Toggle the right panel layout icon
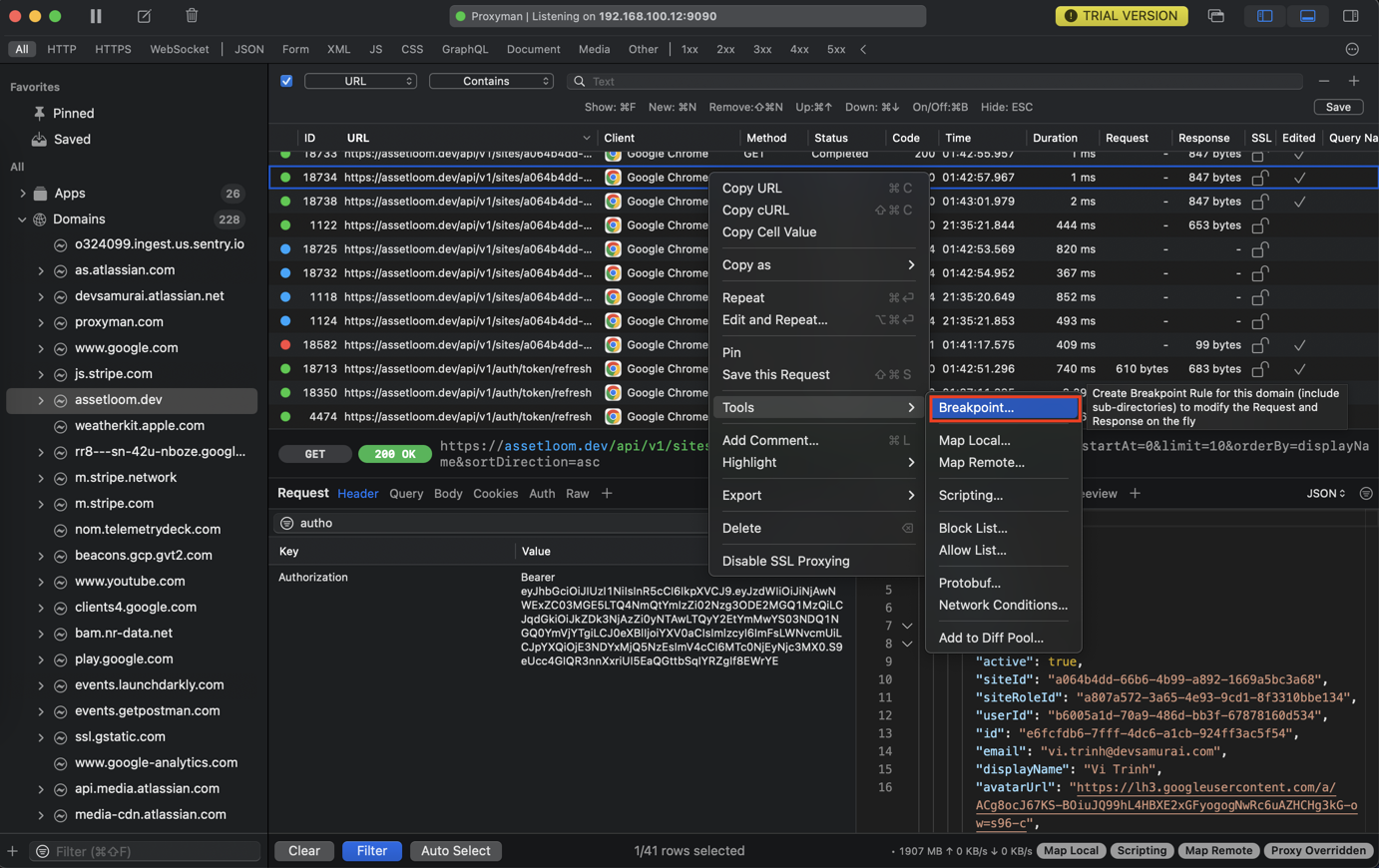This screenshot has height=868, width=1379. pyautogui.click(x=1351, y=16)
